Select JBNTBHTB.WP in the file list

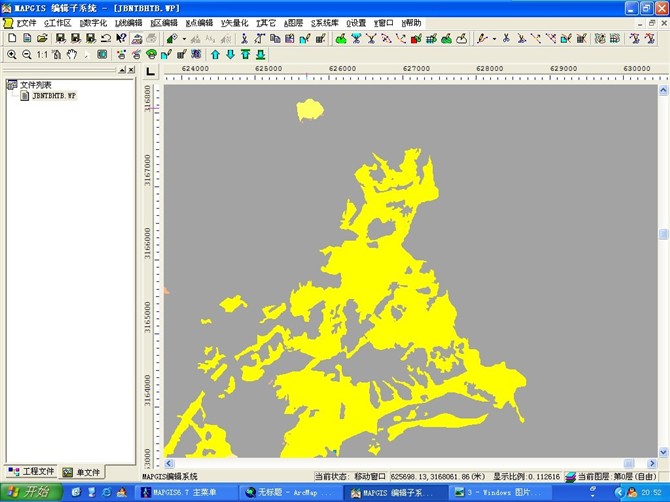tap(54, 96)
